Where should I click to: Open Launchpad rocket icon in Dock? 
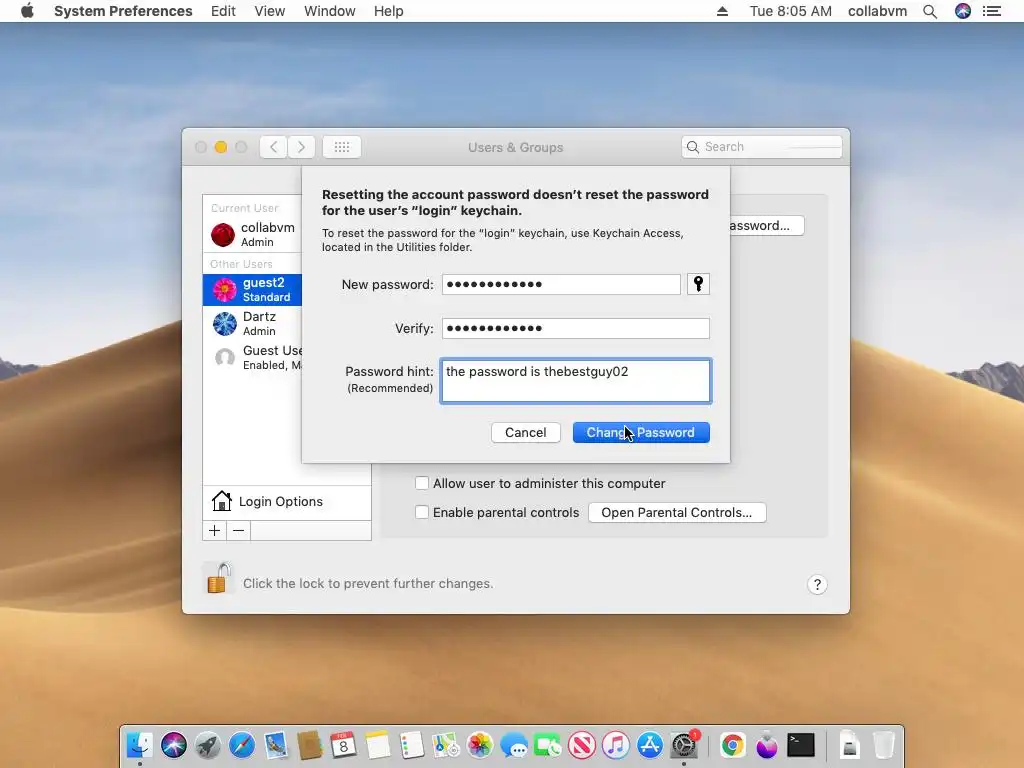208,745
